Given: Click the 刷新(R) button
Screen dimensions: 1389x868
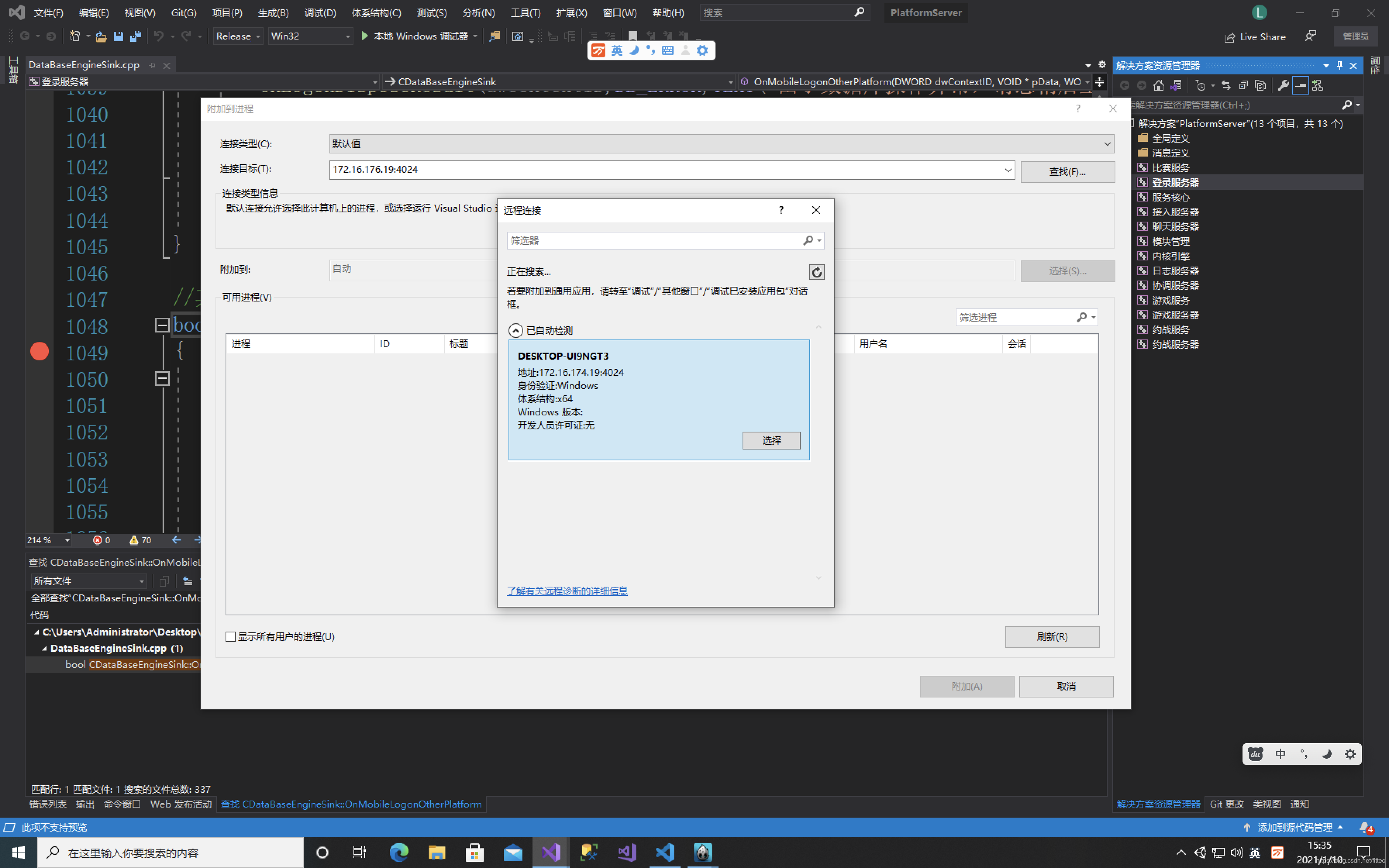Looking at the screenshot, I should 1052,637.
